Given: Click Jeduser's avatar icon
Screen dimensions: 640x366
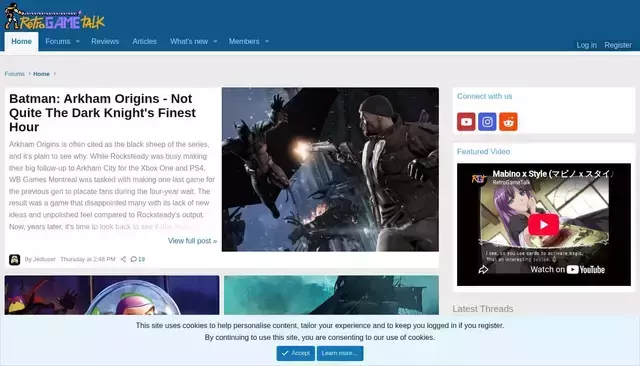Looking at the screenshot, I should [15, 260].
